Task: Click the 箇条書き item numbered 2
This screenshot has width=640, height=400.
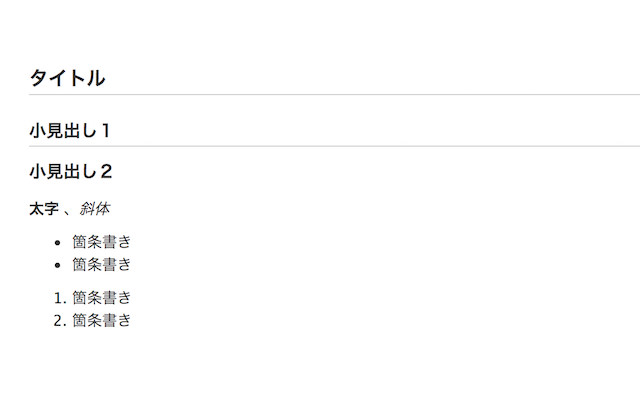Action: pos(102,320)
